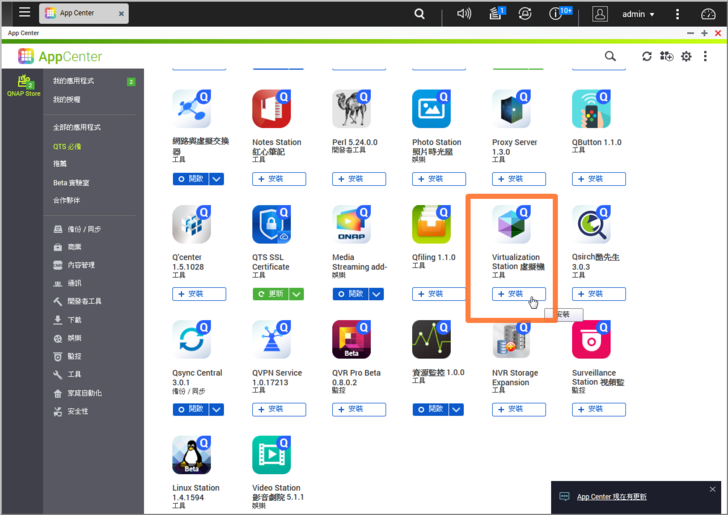This screenshot has width=728, height=515.
Task: Install NVR Storage Expansion
Action: [519, 409]
